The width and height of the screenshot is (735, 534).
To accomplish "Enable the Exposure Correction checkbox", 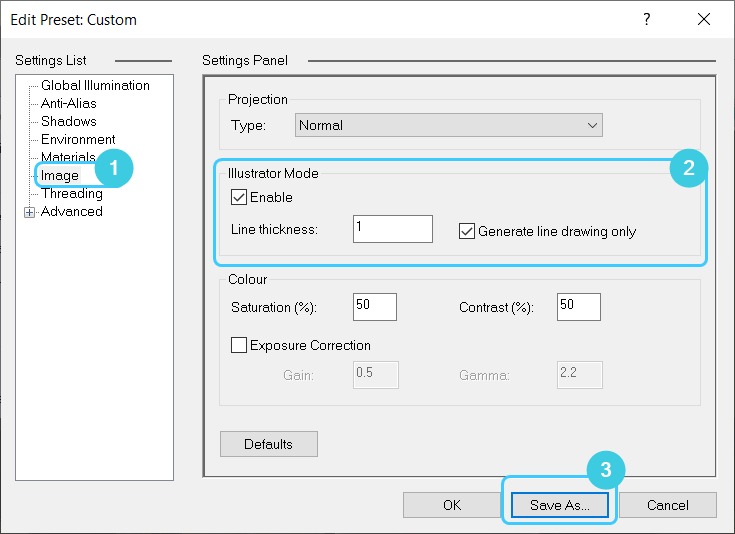I will [239, 345].
